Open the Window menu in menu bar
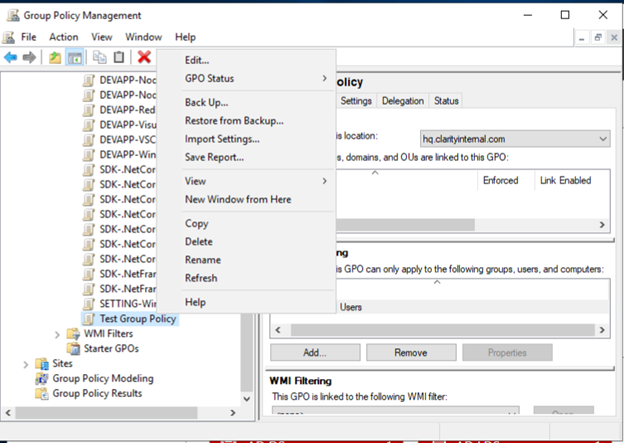 (144, 37)
